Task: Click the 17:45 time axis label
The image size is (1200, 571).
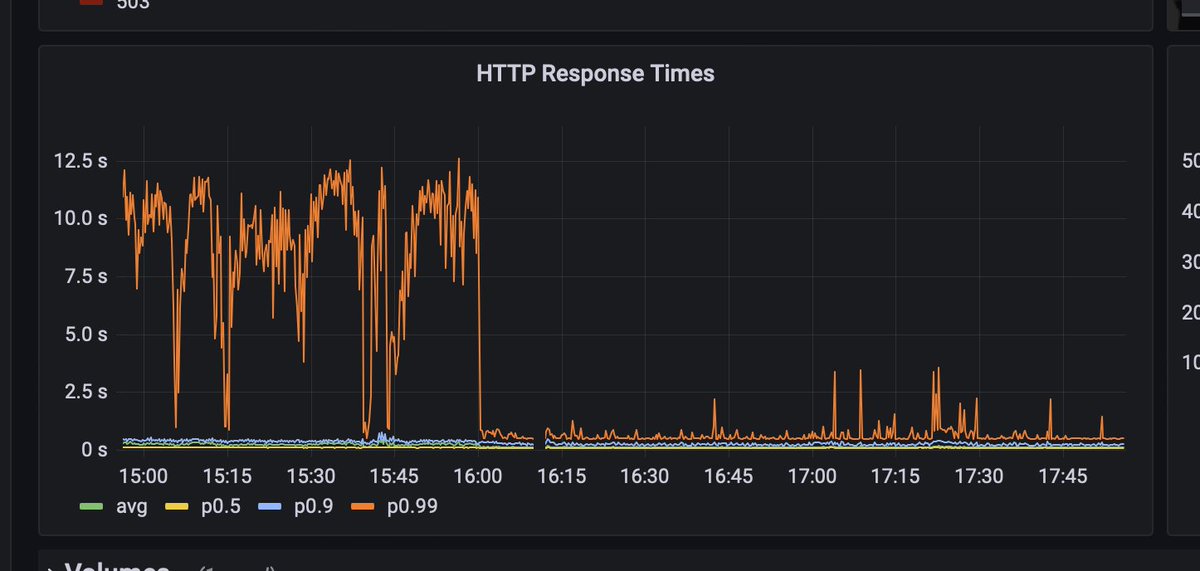Action: (1062, 477)
